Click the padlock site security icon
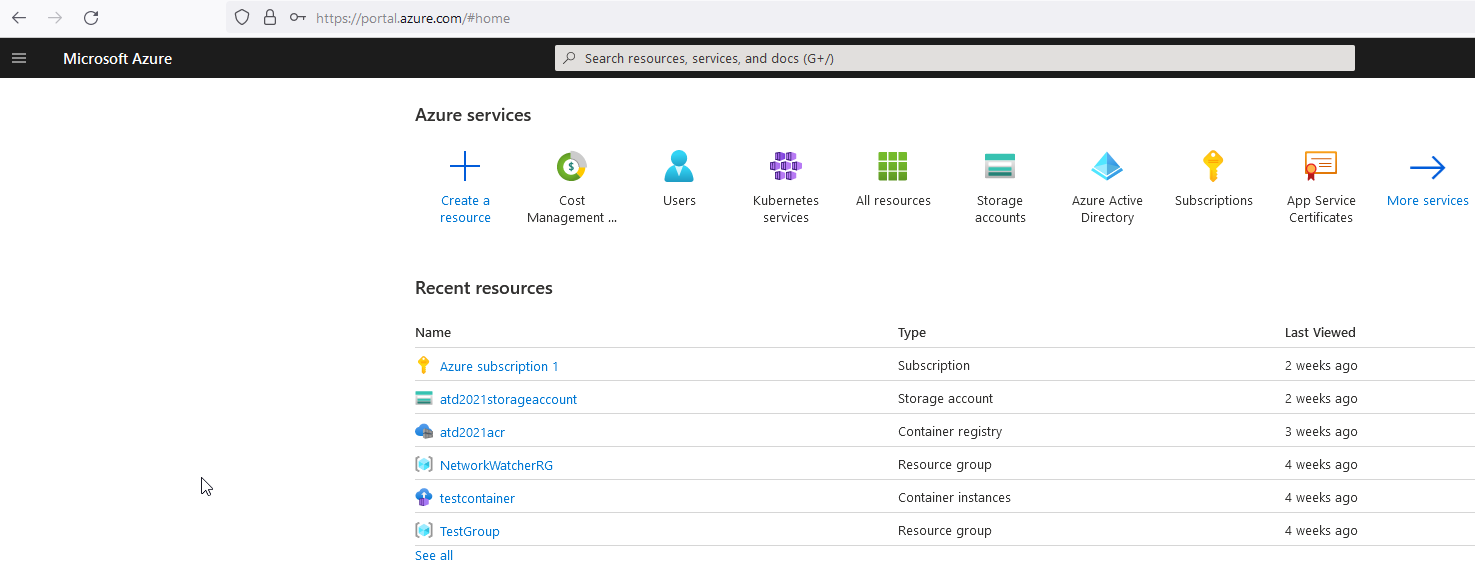This screenshot has height=572, width=1475. tap(269, 18)
